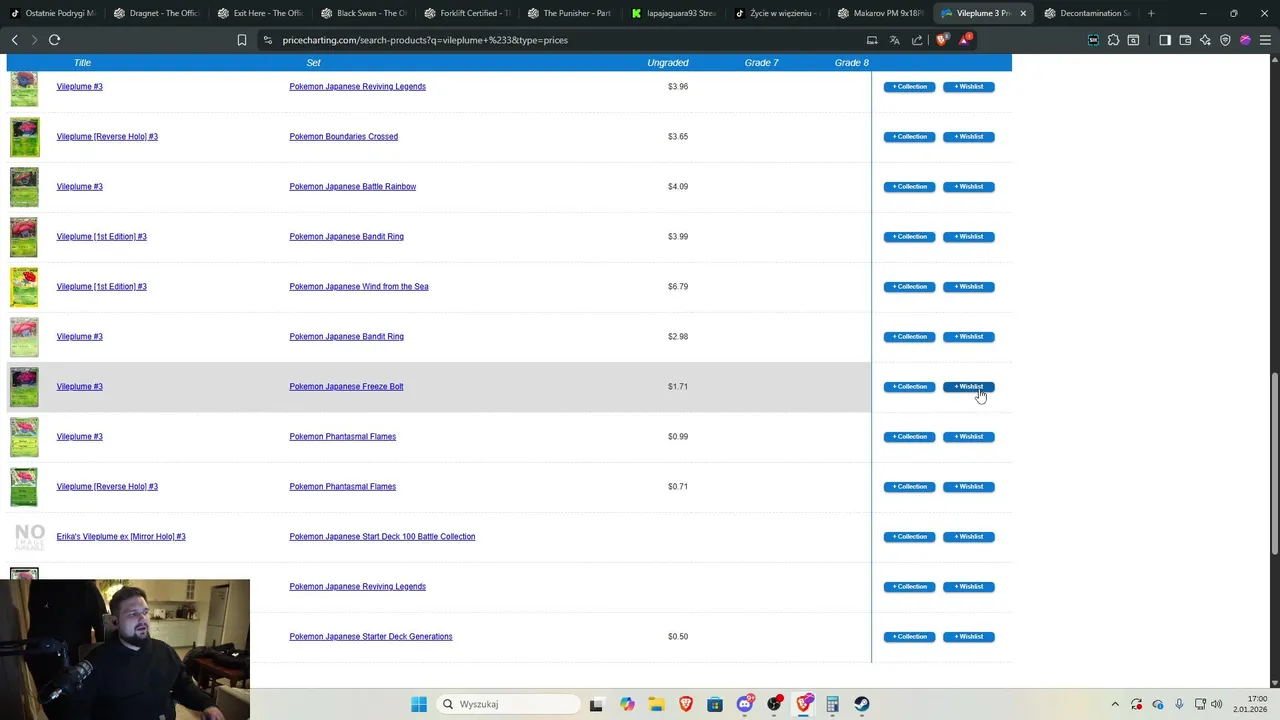Image resolution: width=1280 pixels, height=720 pixels.
Task: Open Calculator from the taskbar
Action: tap(832, 704)
